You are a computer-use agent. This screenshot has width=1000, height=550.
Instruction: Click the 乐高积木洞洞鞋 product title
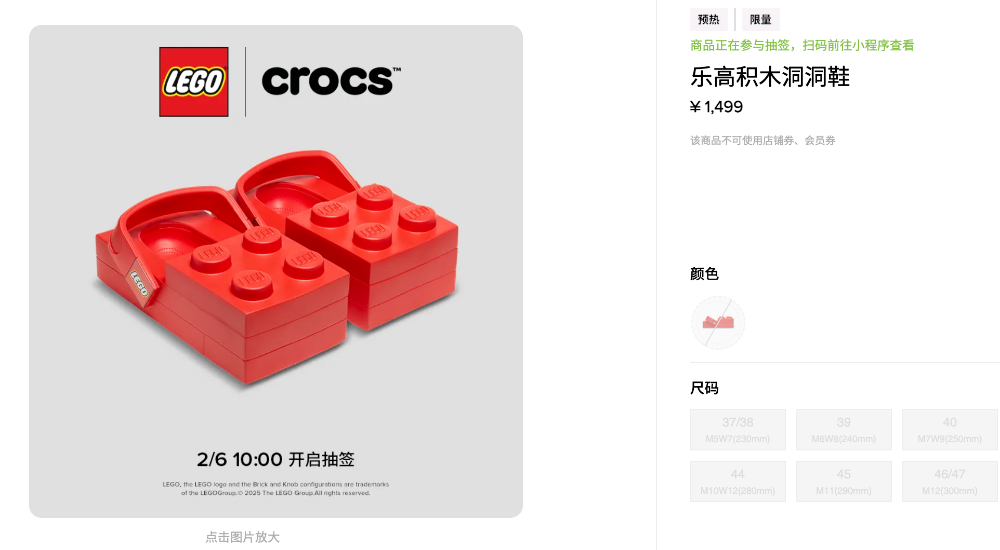[x=770, y=76]
